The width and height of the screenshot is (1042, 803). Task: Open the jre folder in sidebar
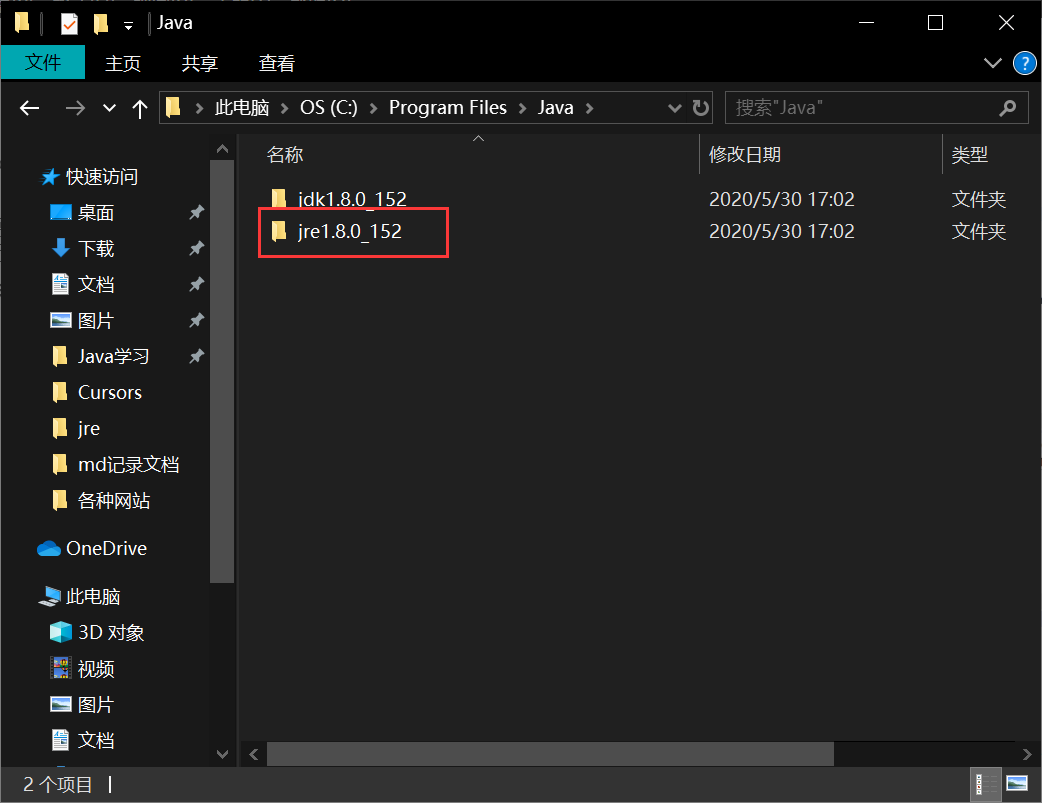89,428
